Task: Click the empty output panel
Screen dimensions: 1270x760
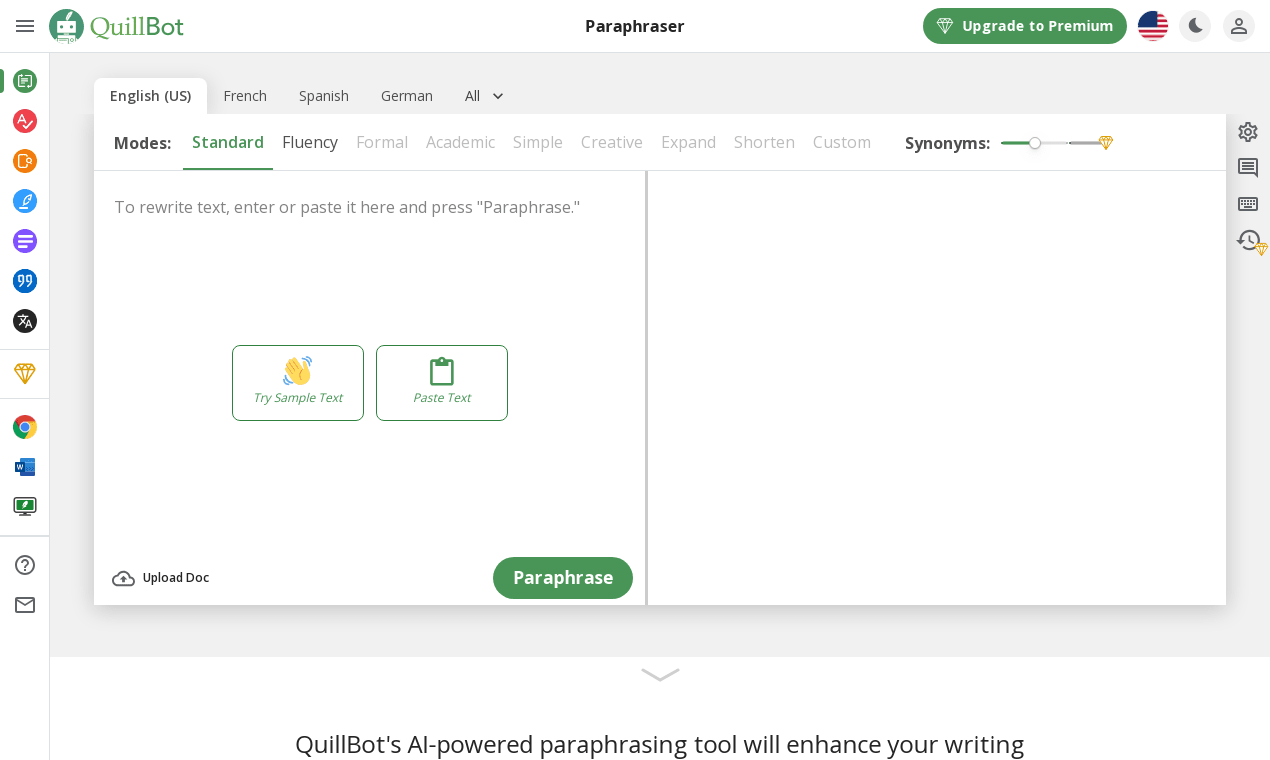Action: (937, 388)
